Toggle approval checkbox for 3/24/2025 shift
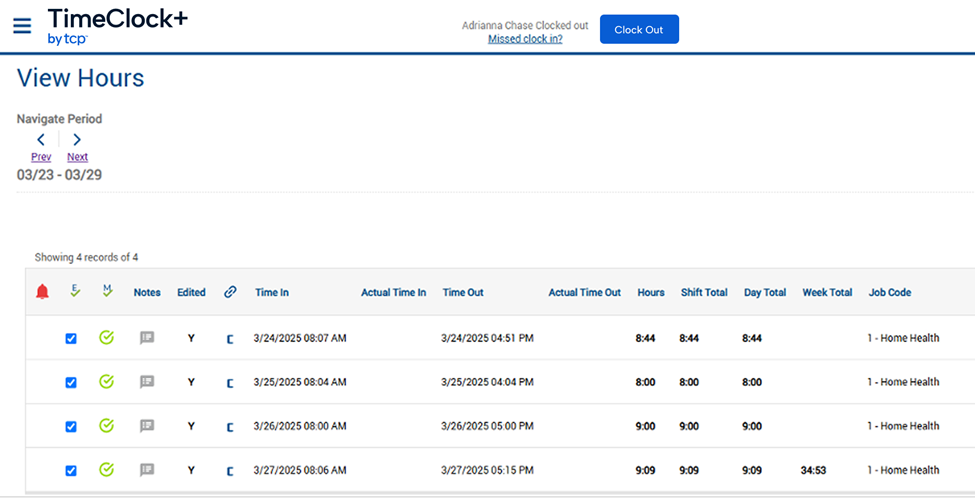 pyautogui.click(x=71, y=339)
